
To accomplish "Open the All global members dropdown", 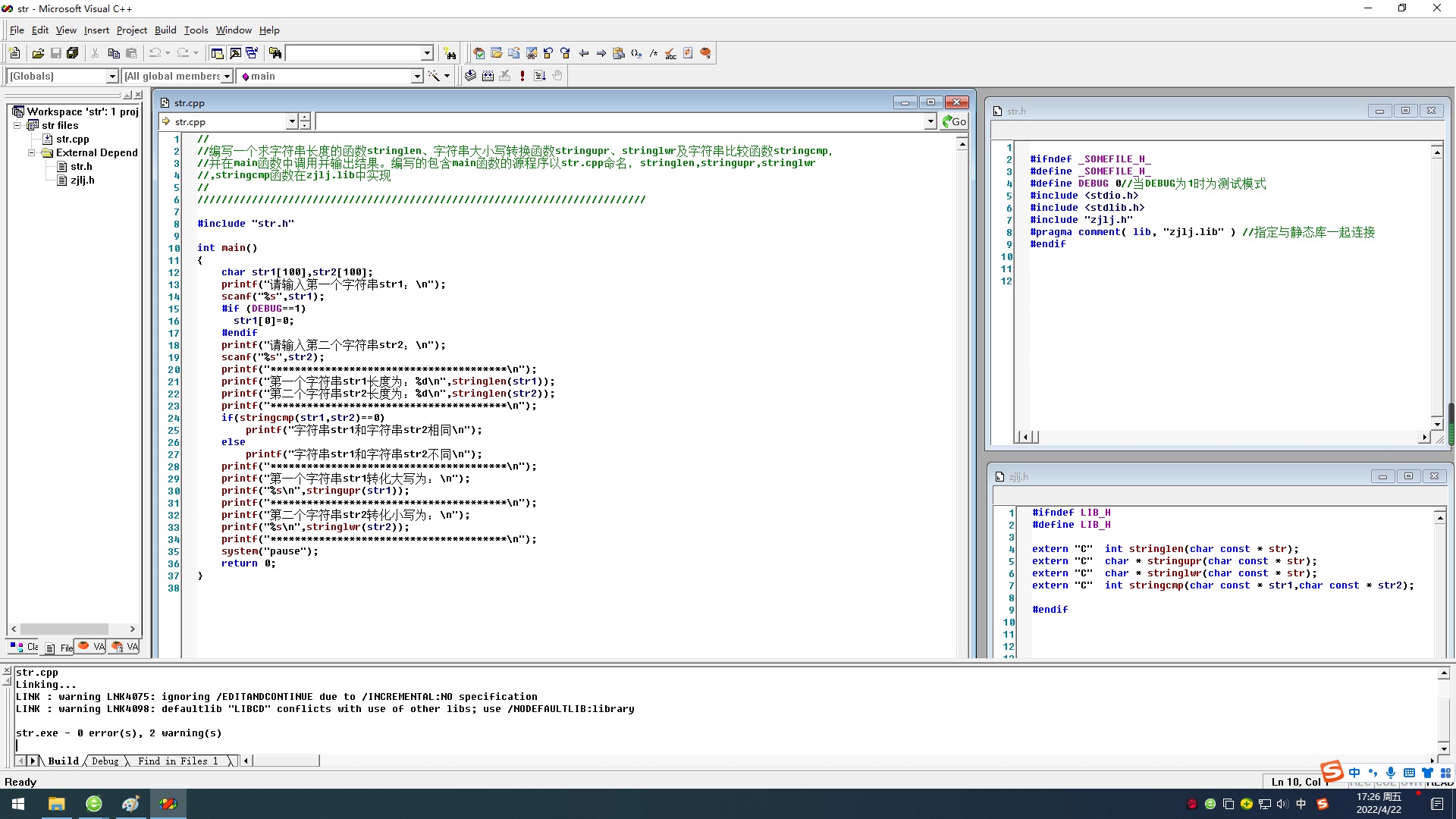I will click(x=227, y=76).
